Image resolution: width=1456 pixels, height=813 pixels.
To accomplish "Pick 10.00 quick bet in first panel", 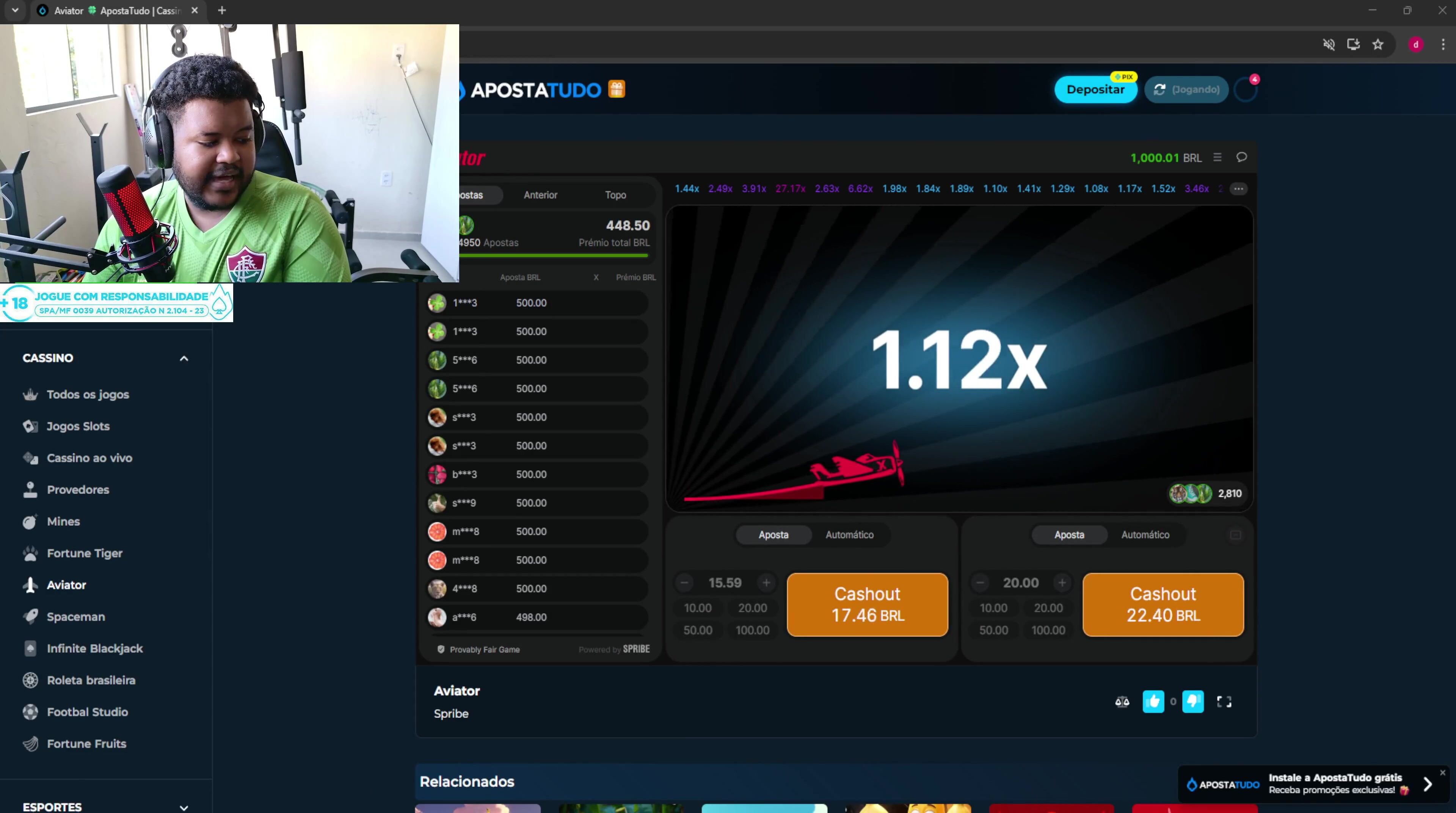I will (698, 608).
